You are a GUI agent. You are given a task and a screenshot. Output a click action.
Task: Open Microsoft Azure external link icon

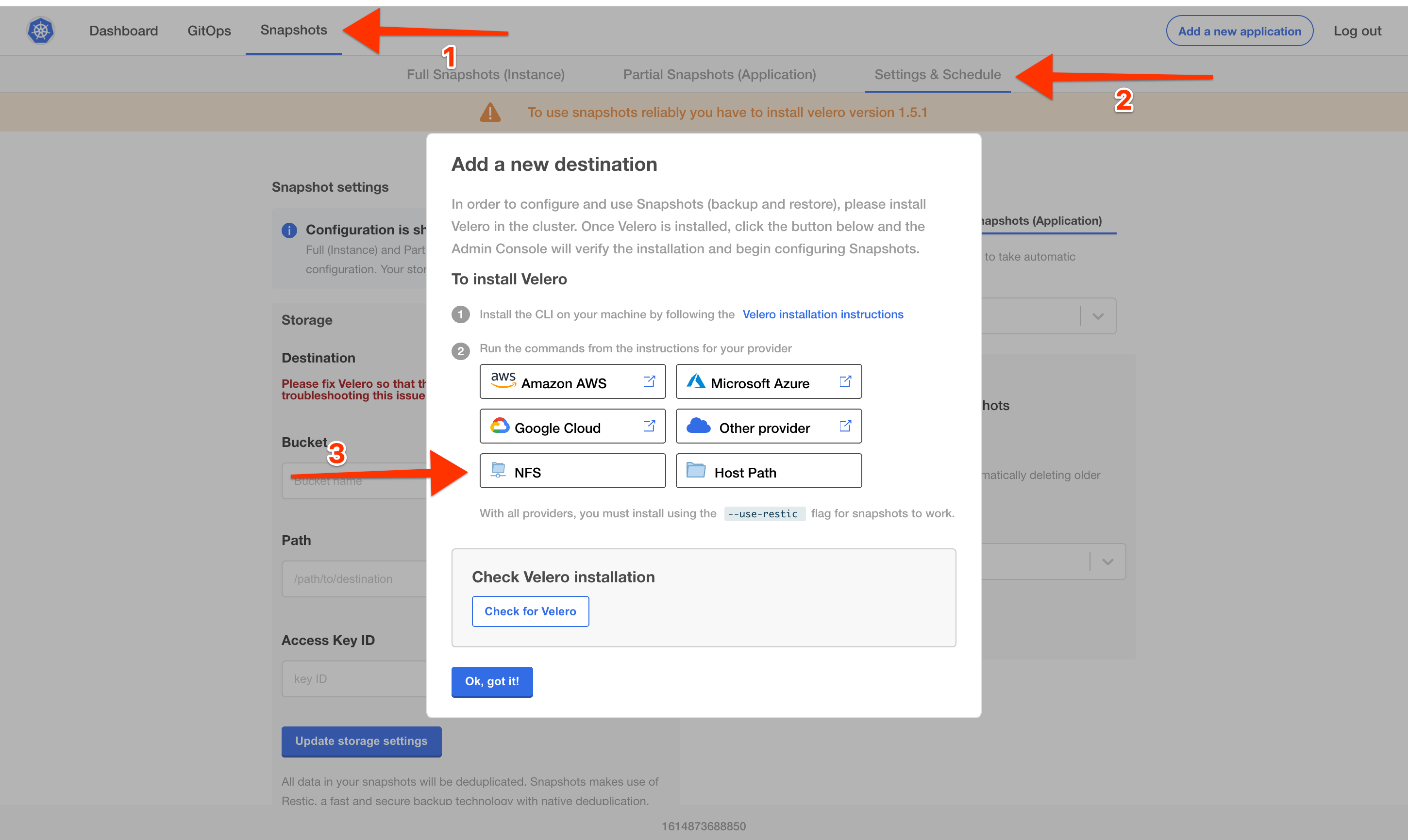click(845, 381)
